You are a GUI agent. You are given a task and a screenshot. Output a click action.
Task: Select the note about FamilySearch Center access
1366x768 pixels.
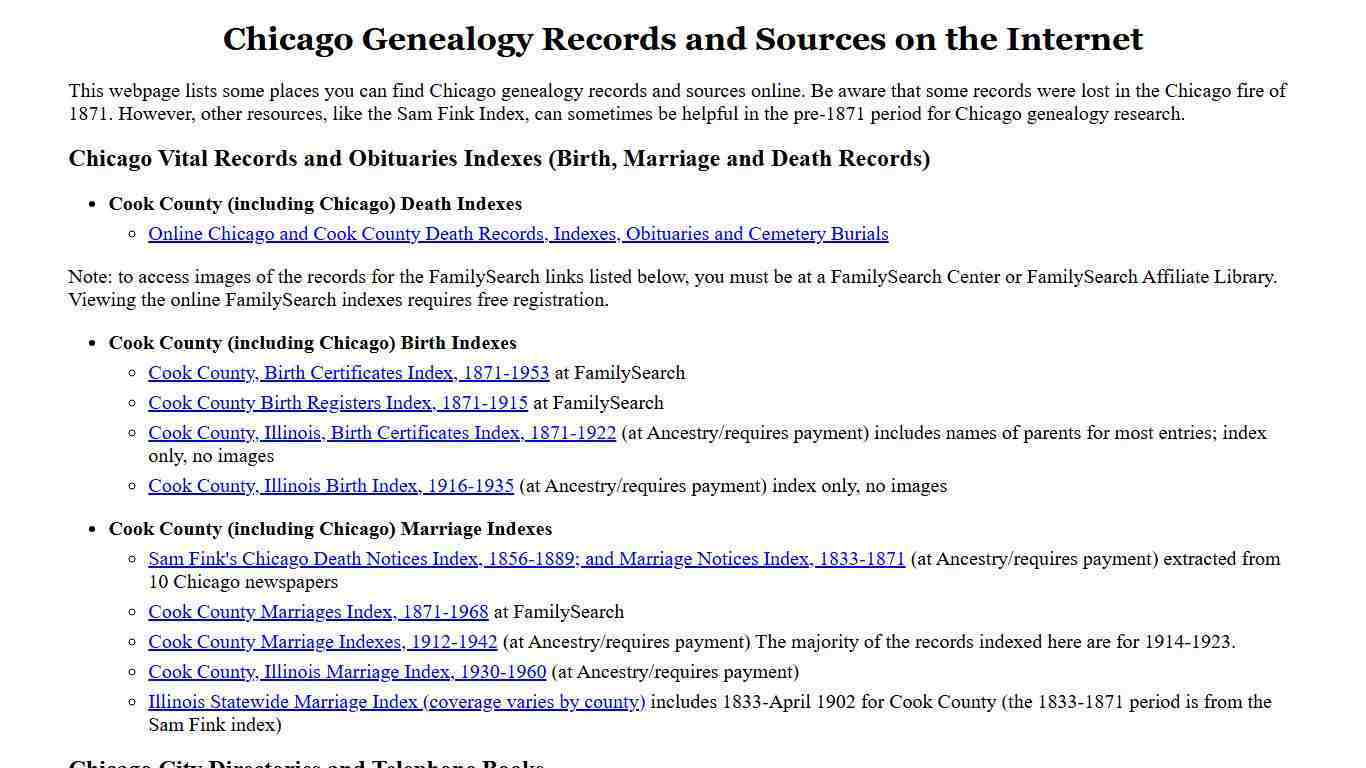[673, 288]
